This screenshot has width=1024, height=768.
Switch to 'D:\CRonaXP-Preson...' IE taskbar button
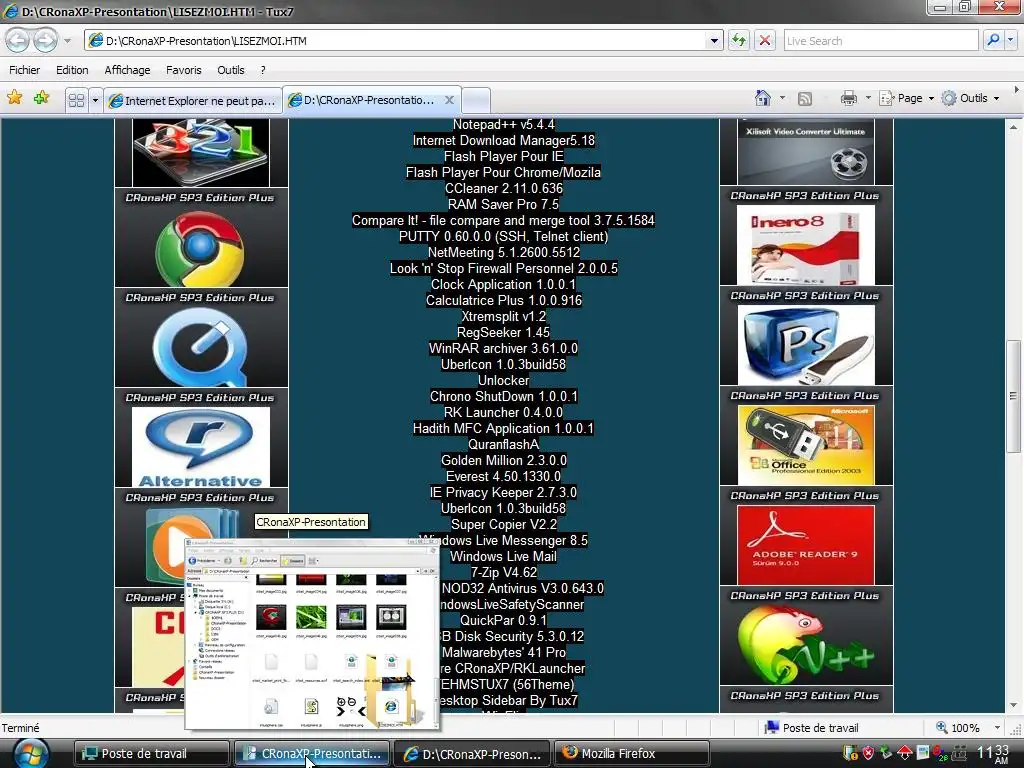[x=472, y=754]
